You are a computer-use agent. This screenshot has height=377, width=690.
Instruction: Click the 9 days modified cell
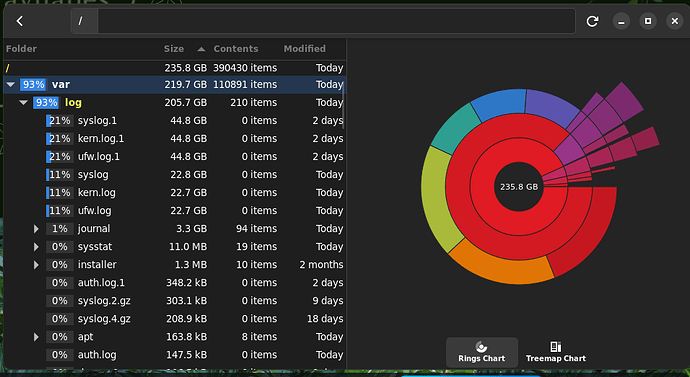pos(328,301)
